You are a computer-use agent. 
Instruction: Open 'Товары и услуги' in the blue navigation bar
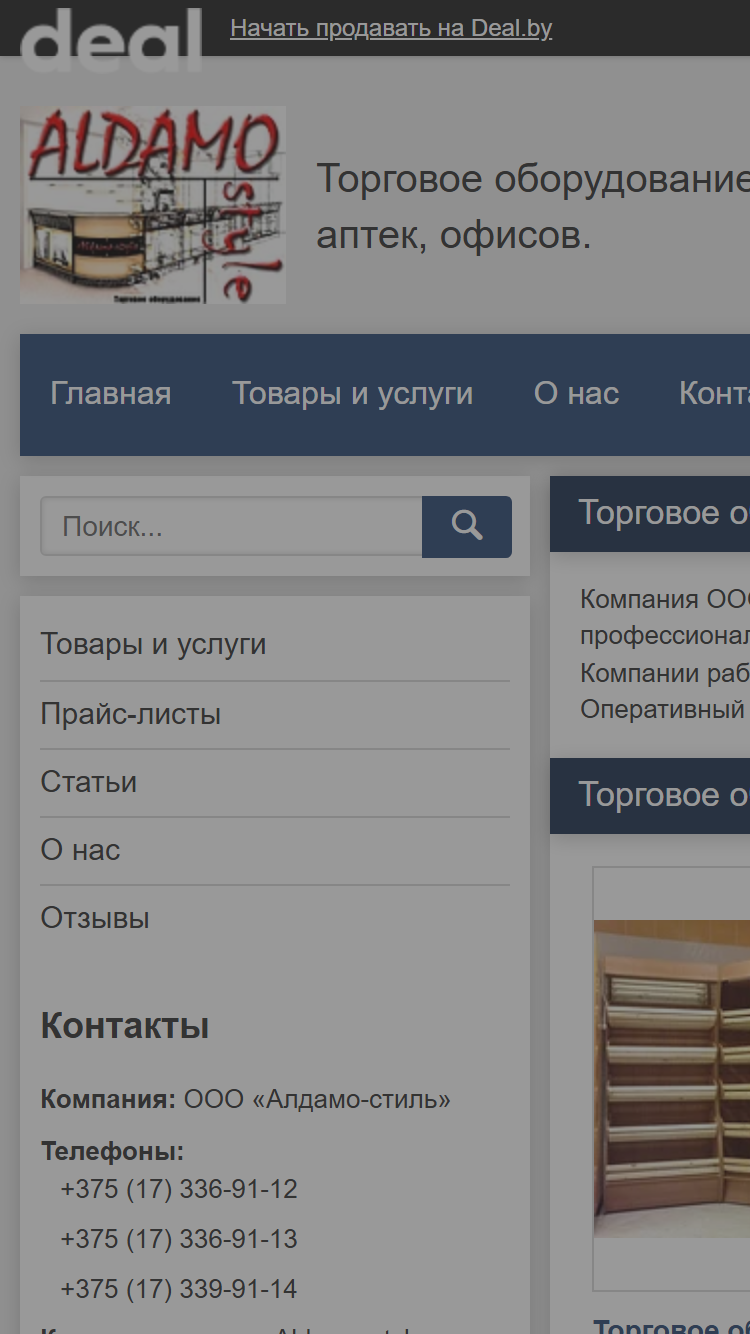point(352,394)
